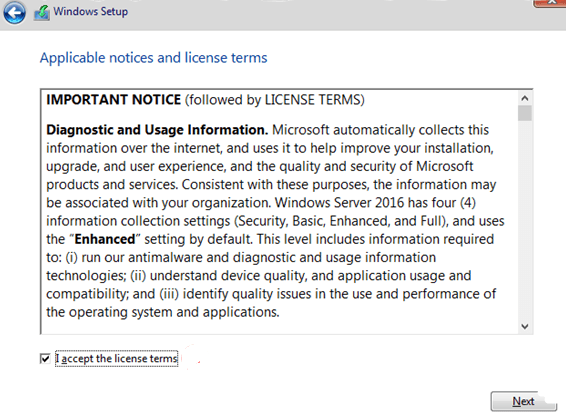
Task: Click the Next button
Action: point(523,401)
